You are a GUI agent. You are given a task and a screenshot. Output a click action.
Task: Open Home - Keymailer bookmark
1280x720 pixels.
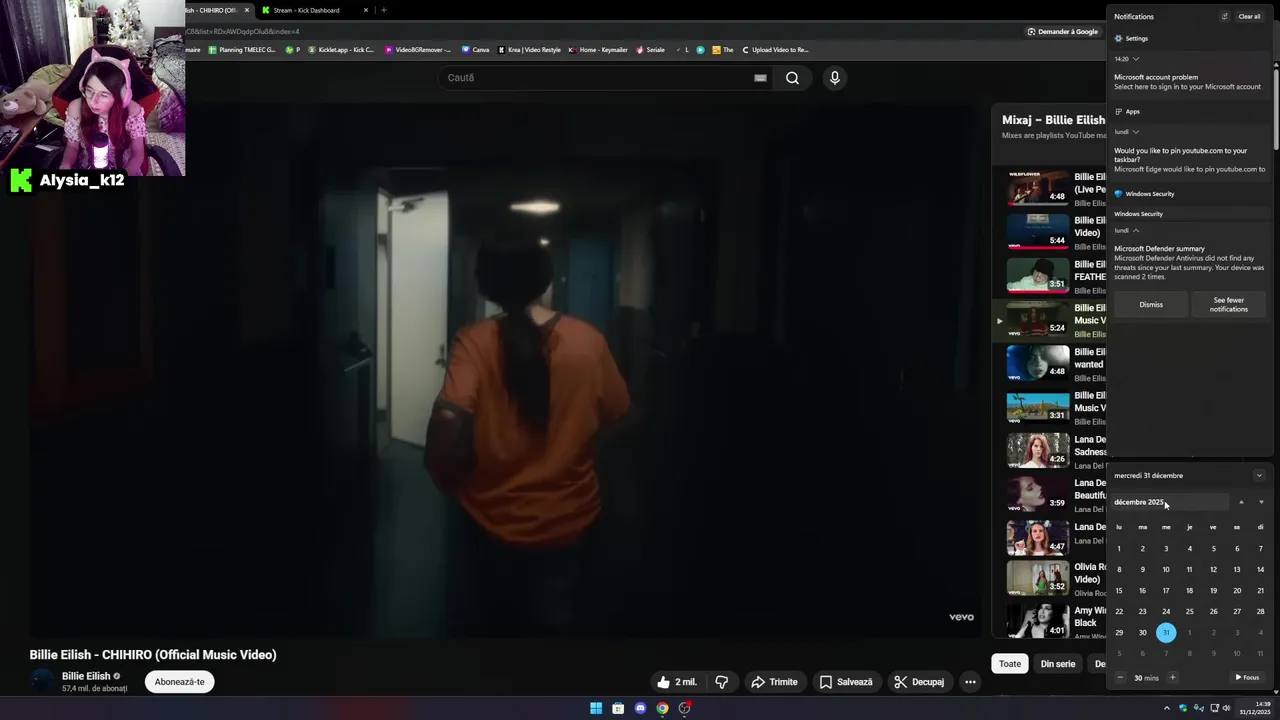click(598, 50)
